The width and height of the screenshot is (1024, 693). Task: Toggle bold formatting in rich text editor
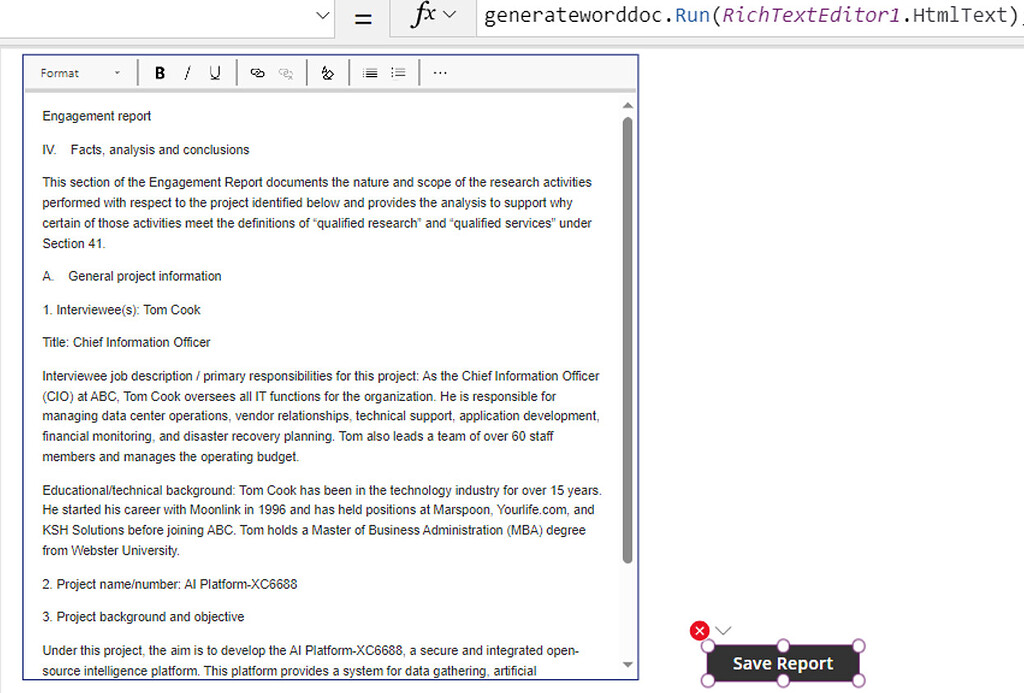click(x=159, y=73)
